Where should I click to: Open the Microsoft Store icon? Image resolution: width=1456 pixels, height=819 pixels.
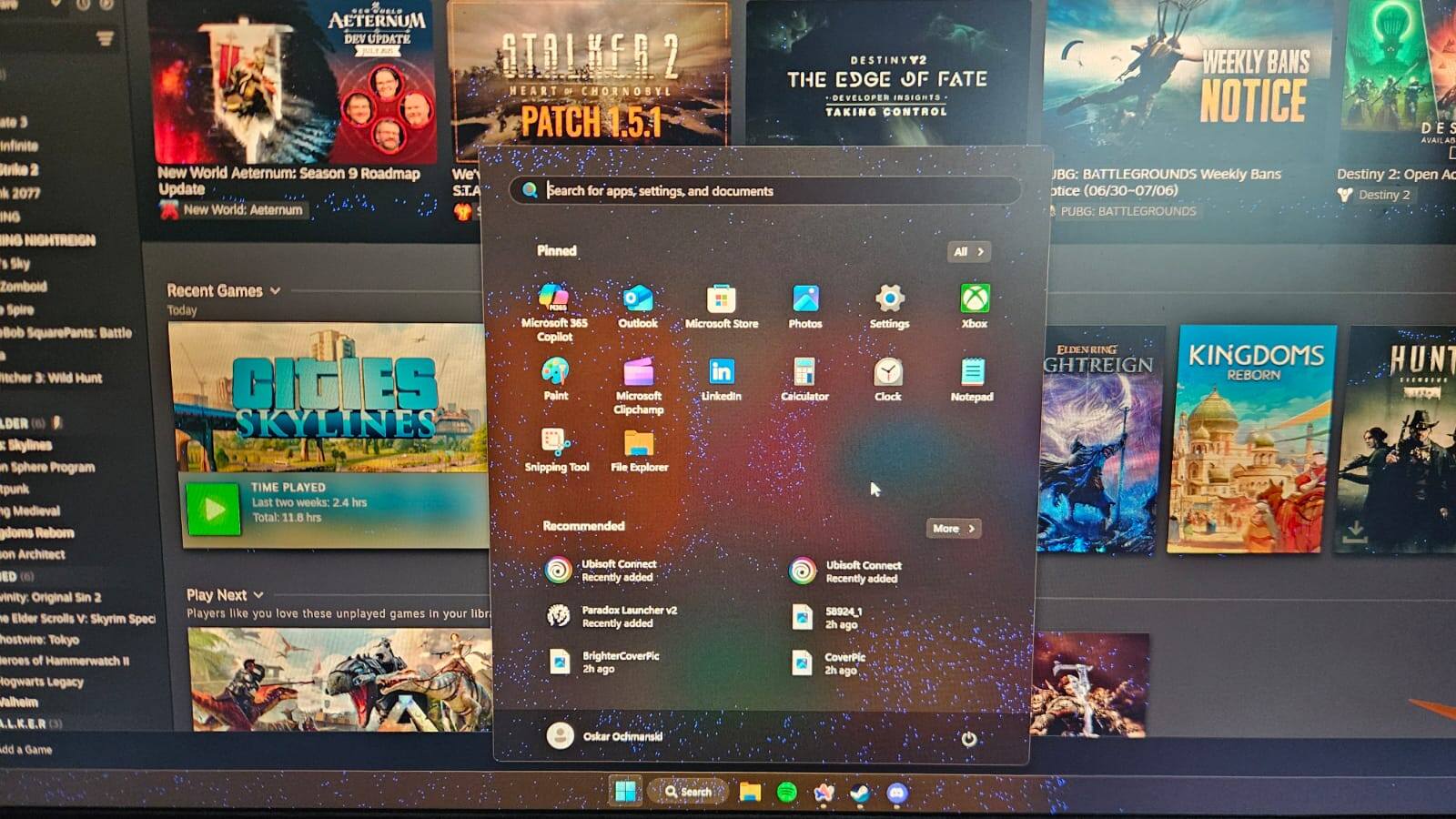721,307
